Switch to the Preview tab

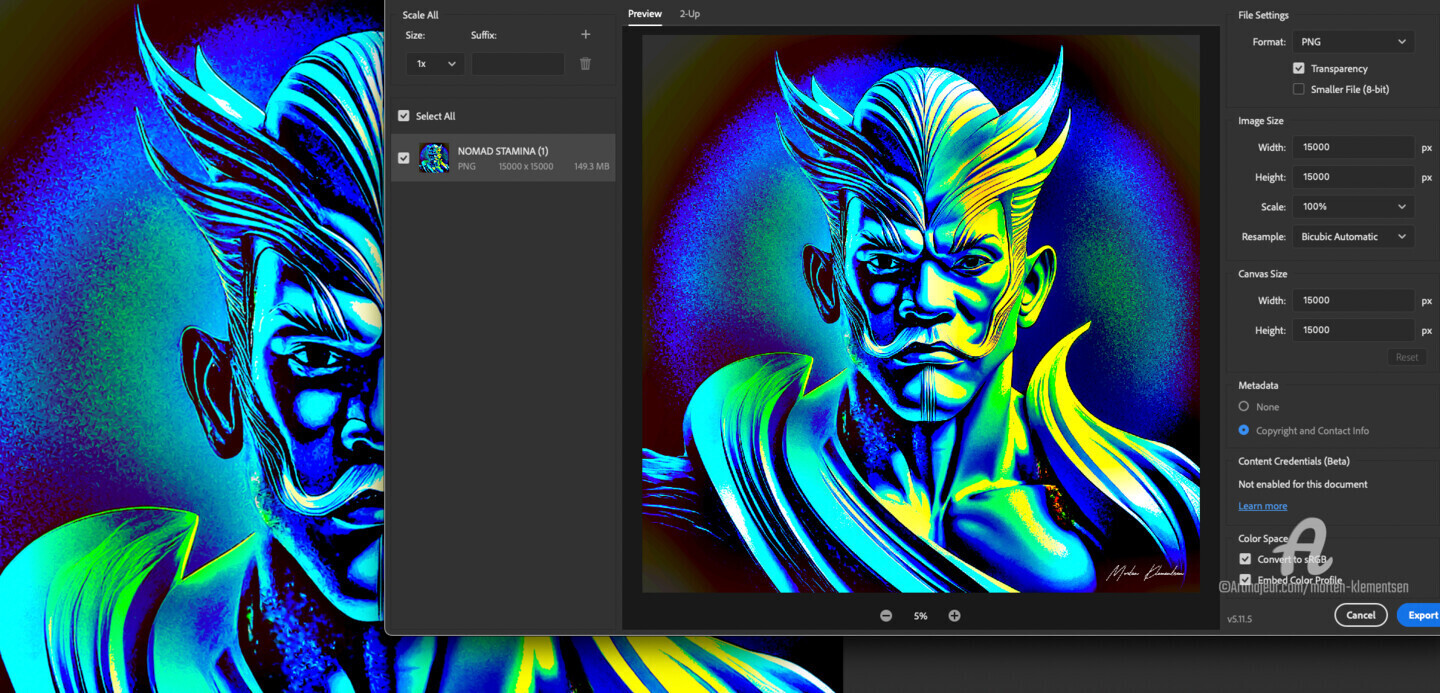645,14
